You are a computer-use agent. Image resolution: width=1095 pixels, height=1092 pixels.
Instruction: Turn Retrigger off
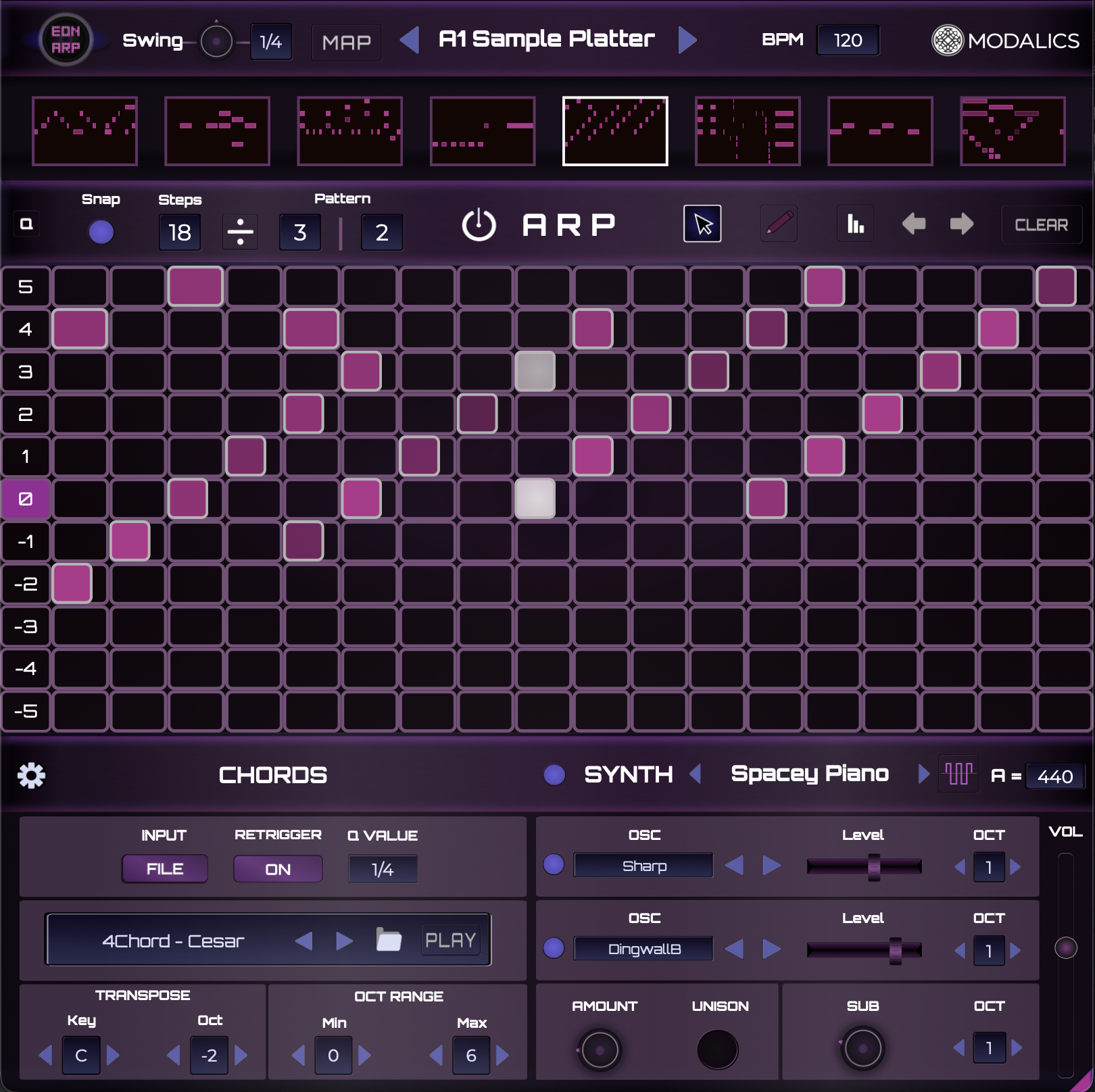pos(277,869)
